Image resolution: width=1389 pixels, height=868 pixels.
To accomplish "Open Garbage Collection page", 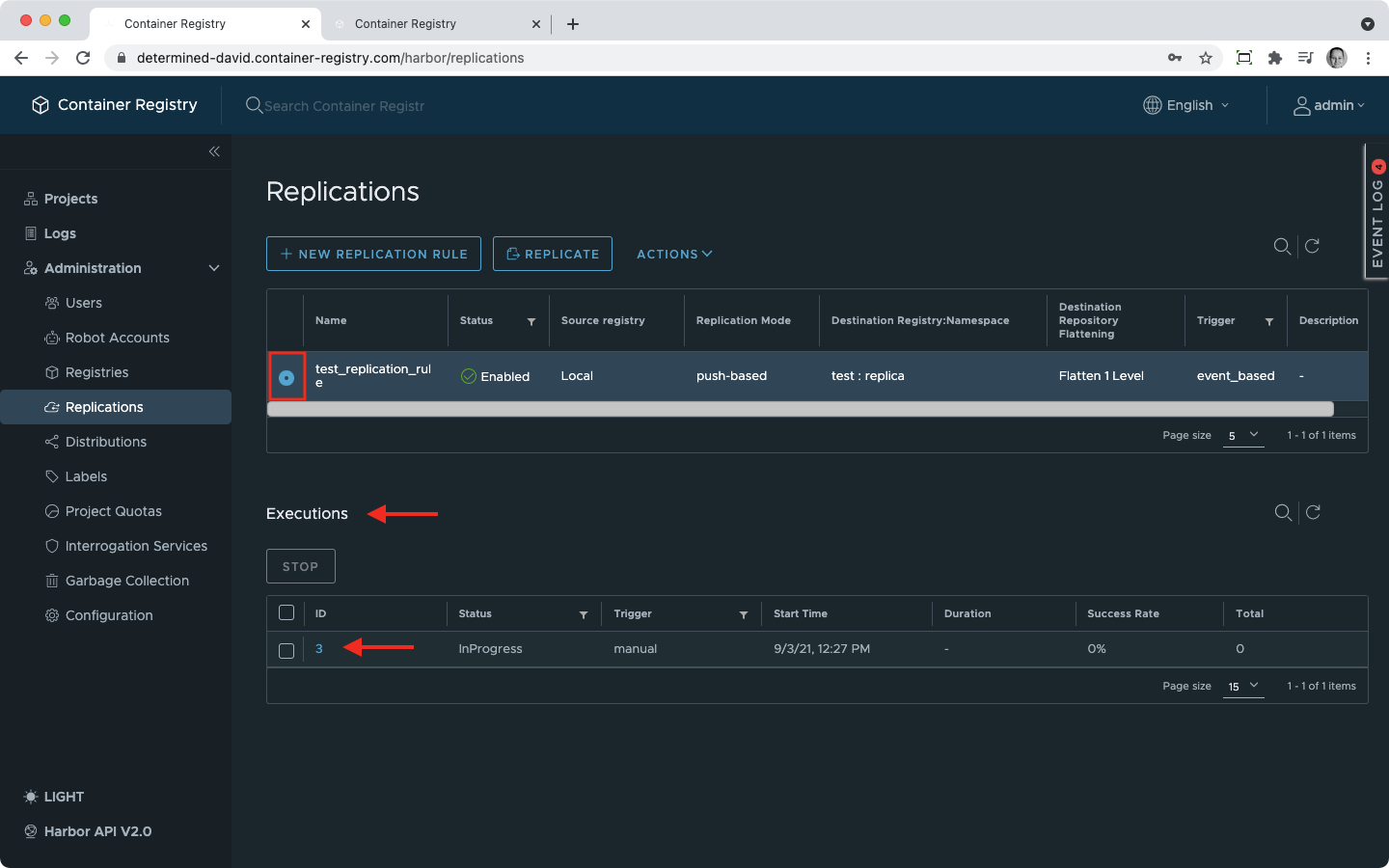I will (126, 581).
